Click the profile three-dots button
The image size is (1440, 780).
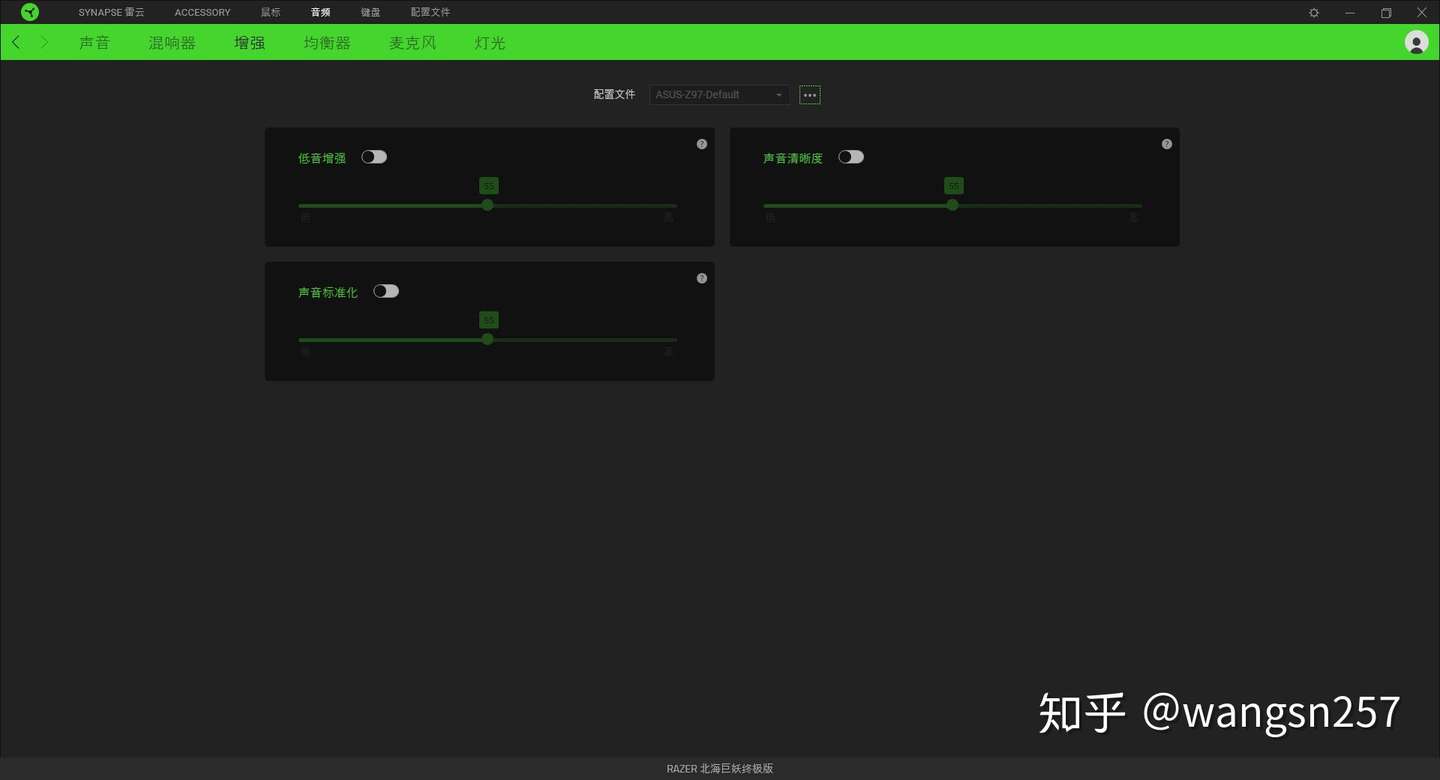(x=810, y=95)
